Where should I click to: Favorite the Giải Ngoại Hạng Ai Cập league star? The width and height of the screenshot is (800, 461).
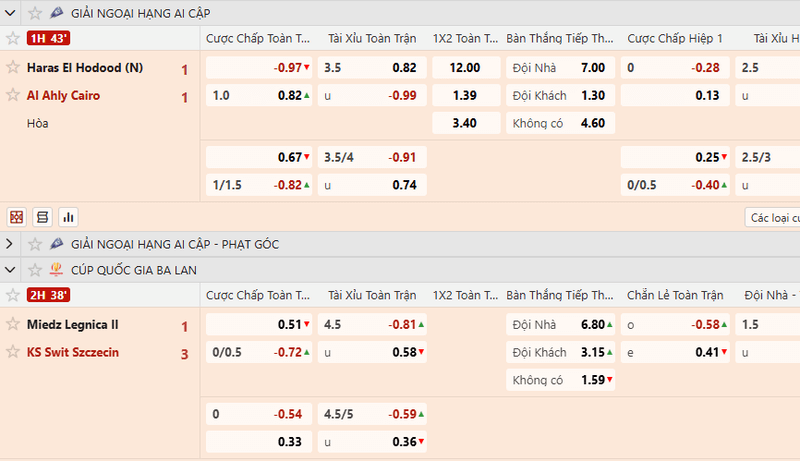pyautogui.click(x=35, y=13)
